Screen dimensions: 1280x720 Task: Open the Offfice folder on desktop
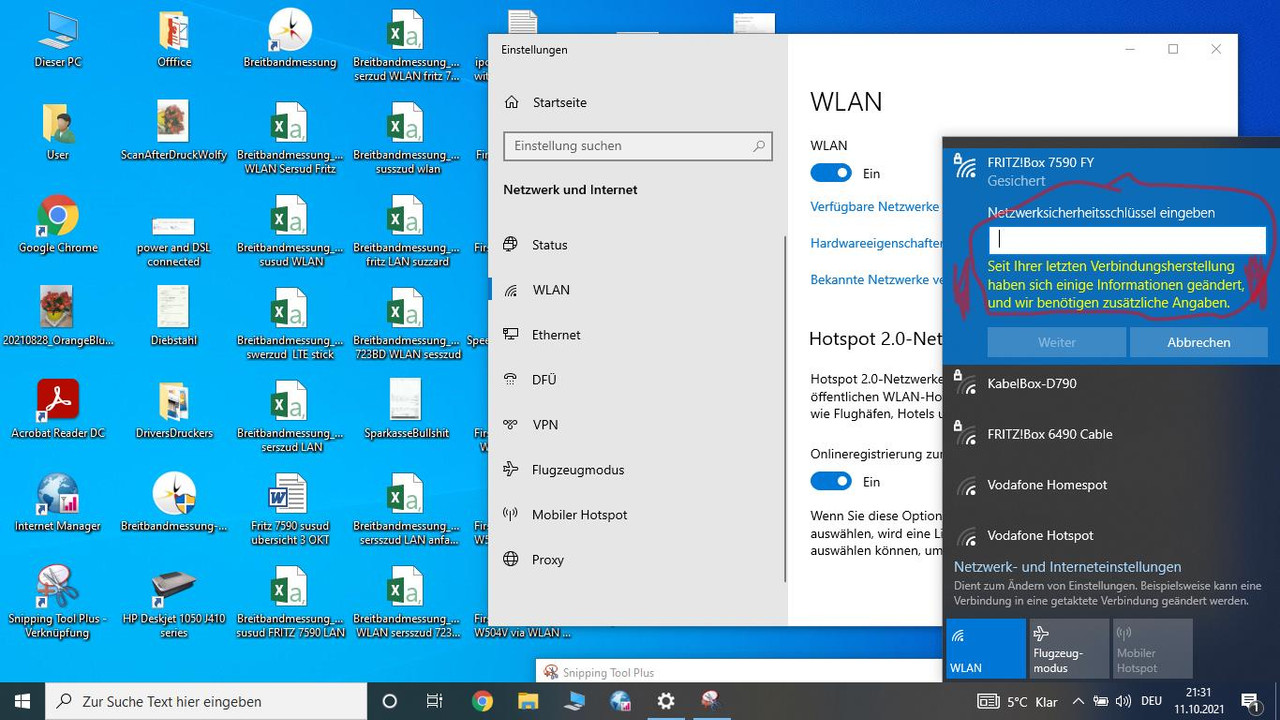[x=174, y=40]
